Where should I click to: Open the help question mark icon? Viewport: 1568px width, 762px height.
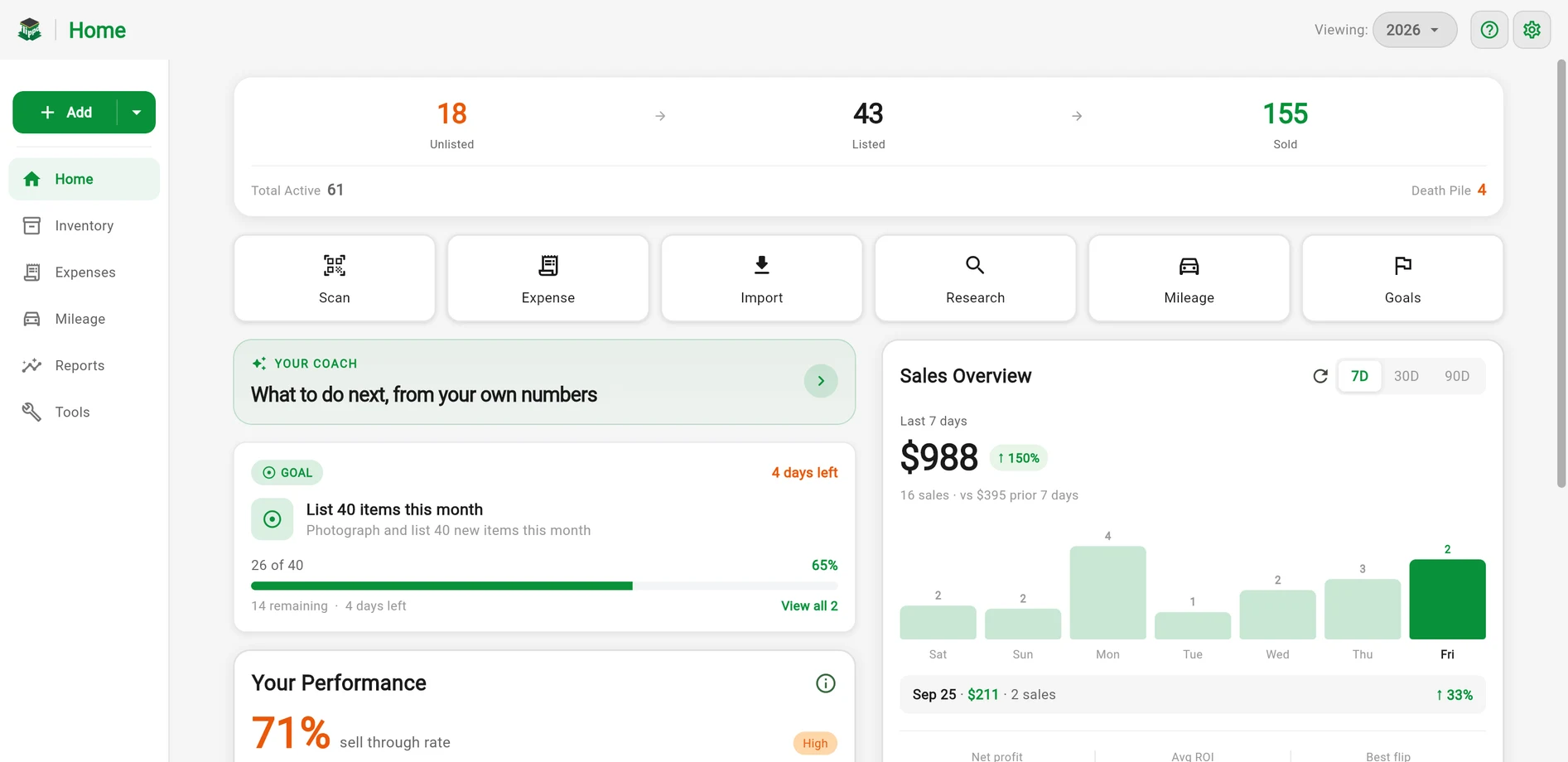[1489, 30]
